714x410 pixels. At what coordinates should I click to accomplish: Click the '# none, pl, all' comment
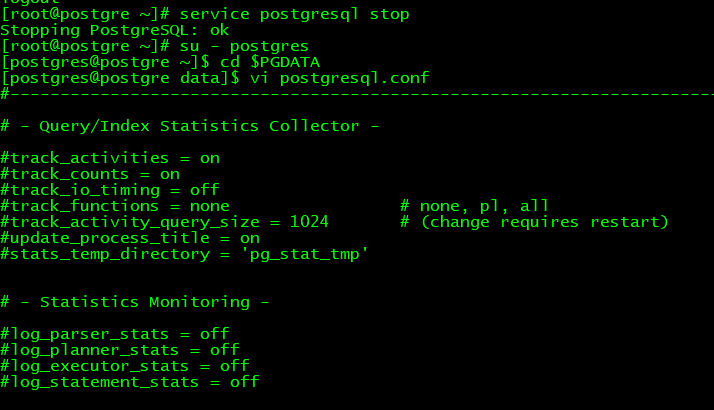pyautogui.click(x=474, y=206)
